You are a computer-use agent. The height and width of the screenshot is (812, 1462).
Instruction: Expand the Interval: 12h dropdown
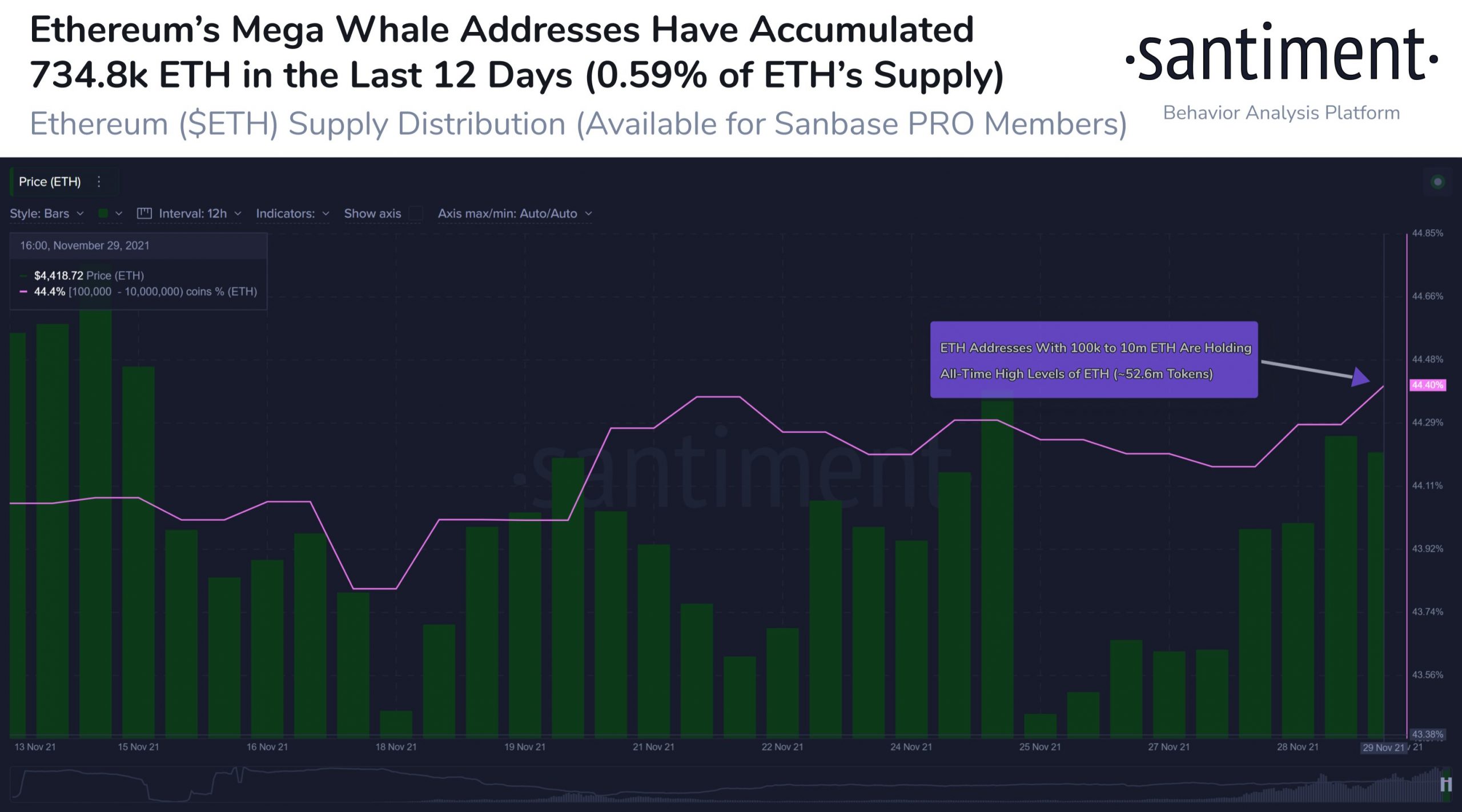[x=191, y=214]
